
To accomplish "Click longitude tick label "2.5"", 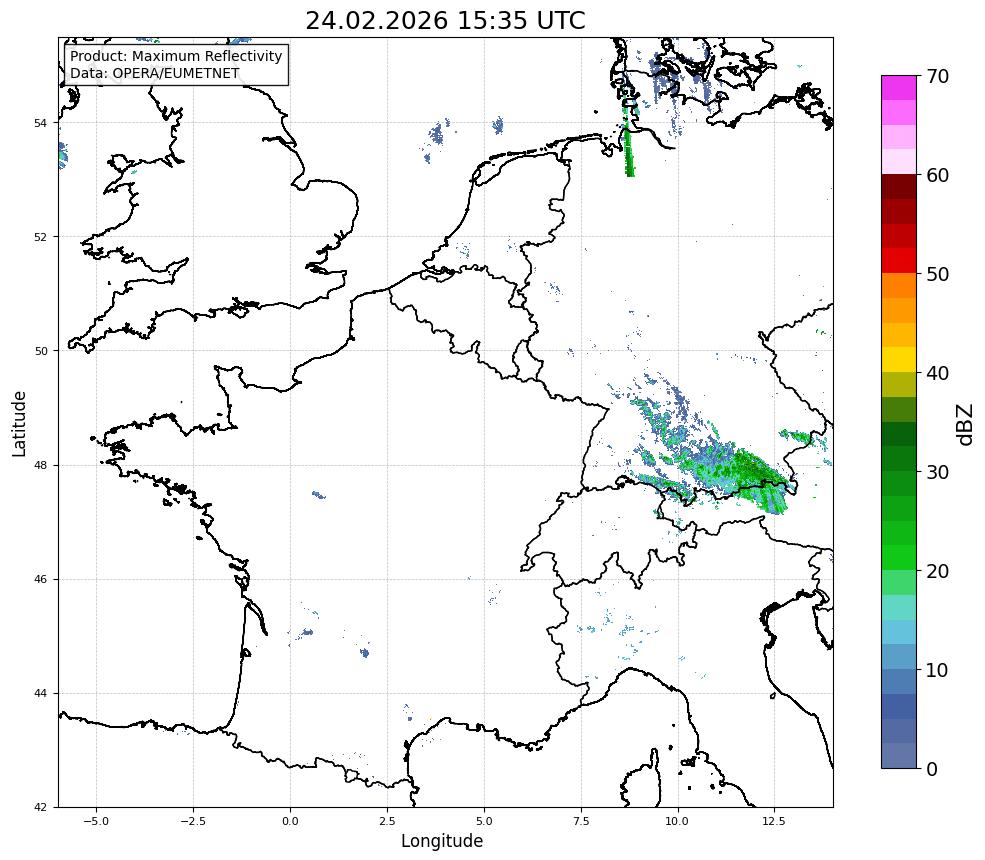I will point(387,821).
